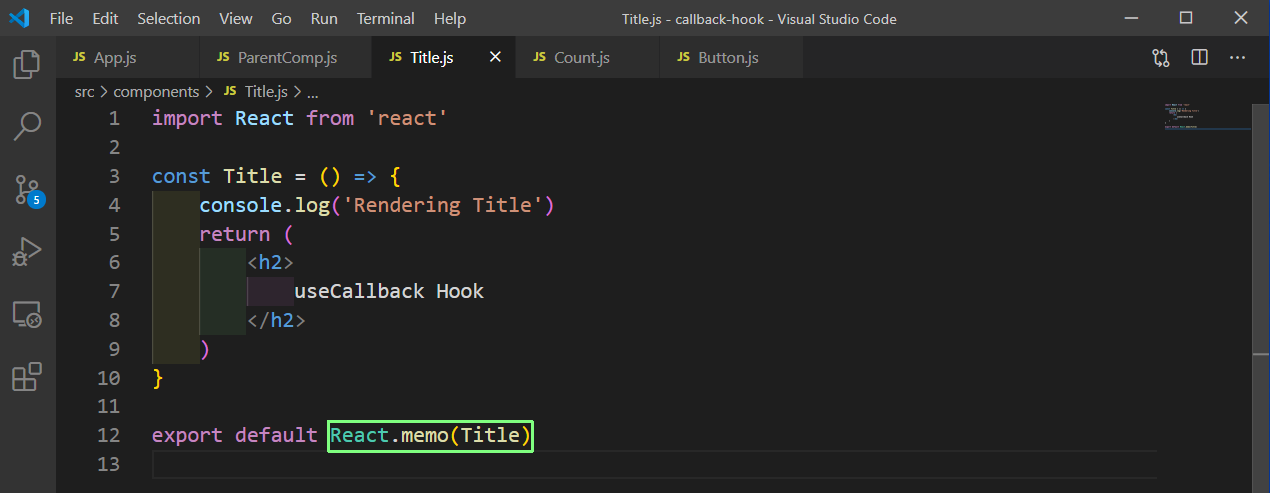
Task: Click the src breadcrumb segment
Action: [84, 91]
